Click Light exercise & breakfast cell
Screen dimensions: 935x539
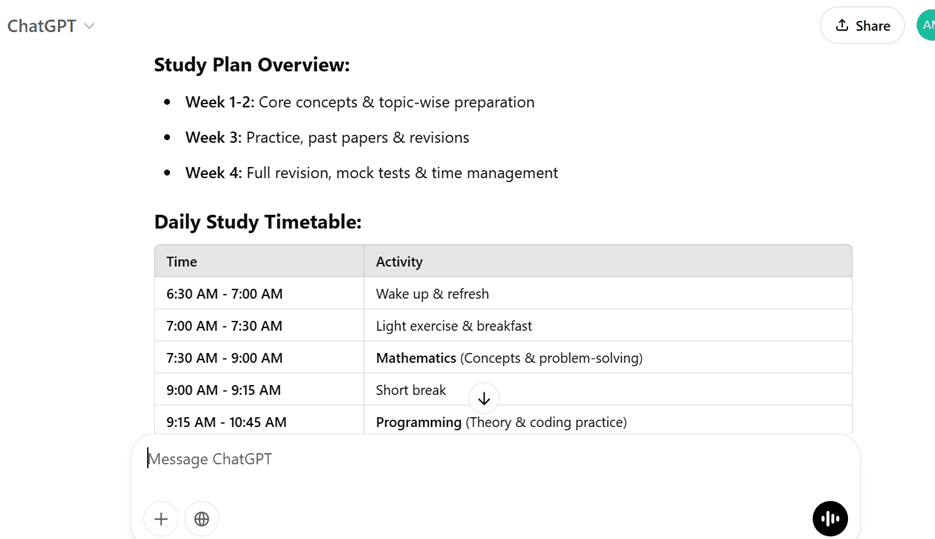tap(608, 326)
